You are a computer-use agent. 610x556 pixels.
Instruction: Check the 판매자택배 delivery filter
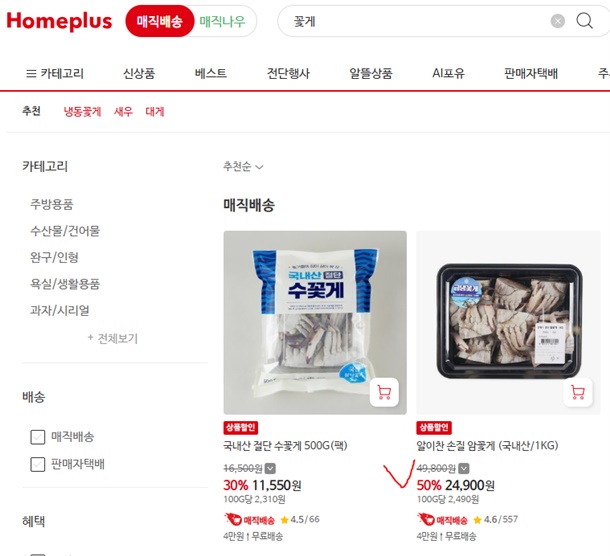point(38,464)
